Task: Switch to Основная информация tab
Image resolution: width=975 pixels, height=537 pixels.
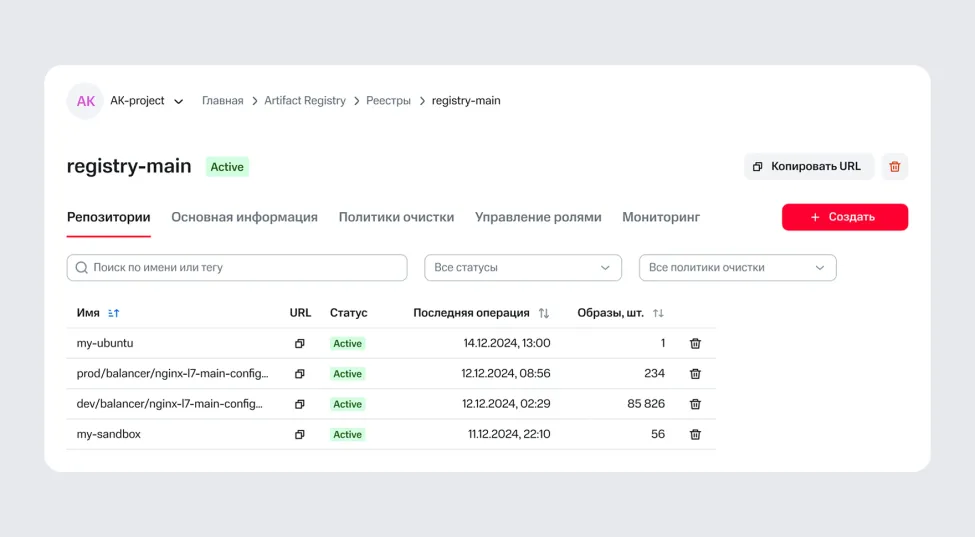Action: pyautogui.click(x=244, y=217)
